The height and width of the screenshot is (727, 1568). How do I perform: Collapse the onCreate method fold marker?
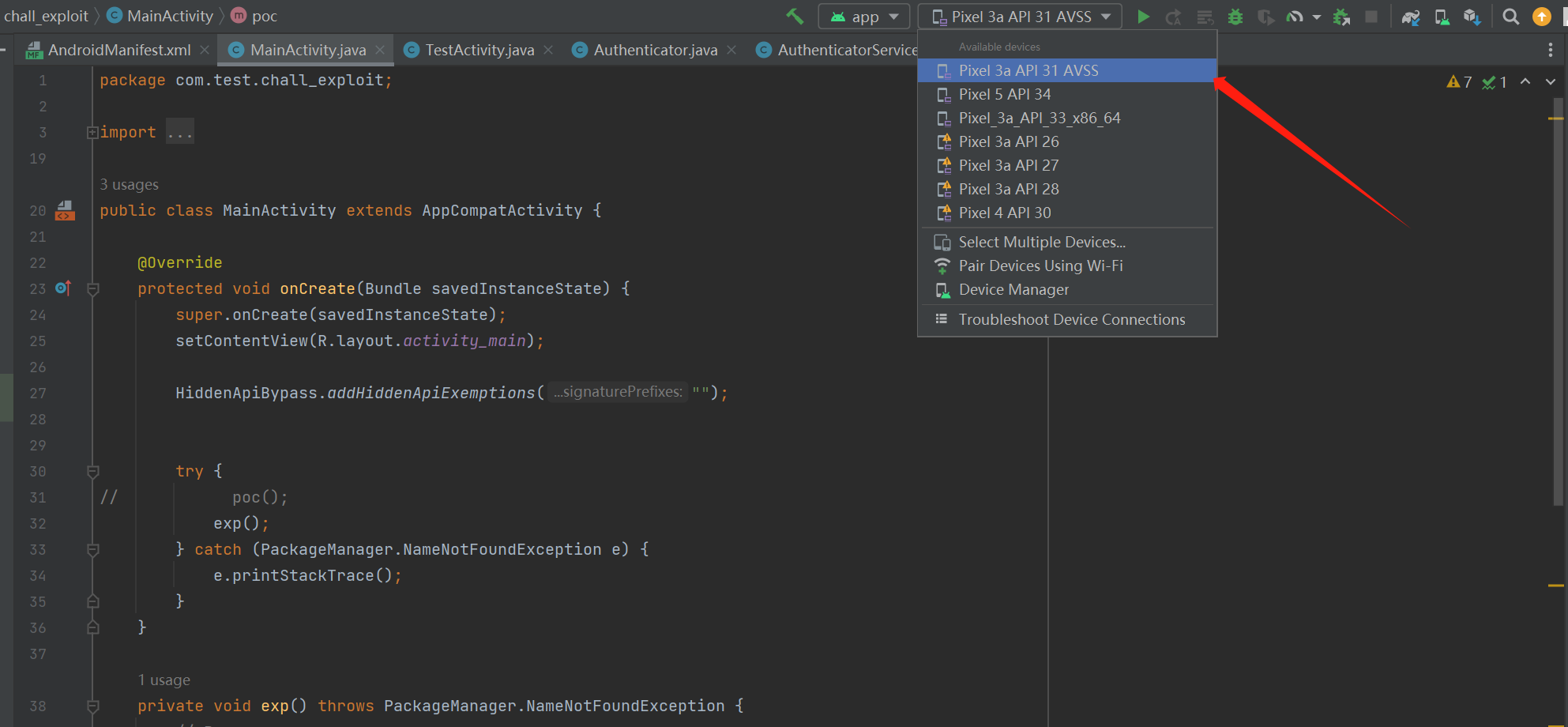(x=92, y=289)
